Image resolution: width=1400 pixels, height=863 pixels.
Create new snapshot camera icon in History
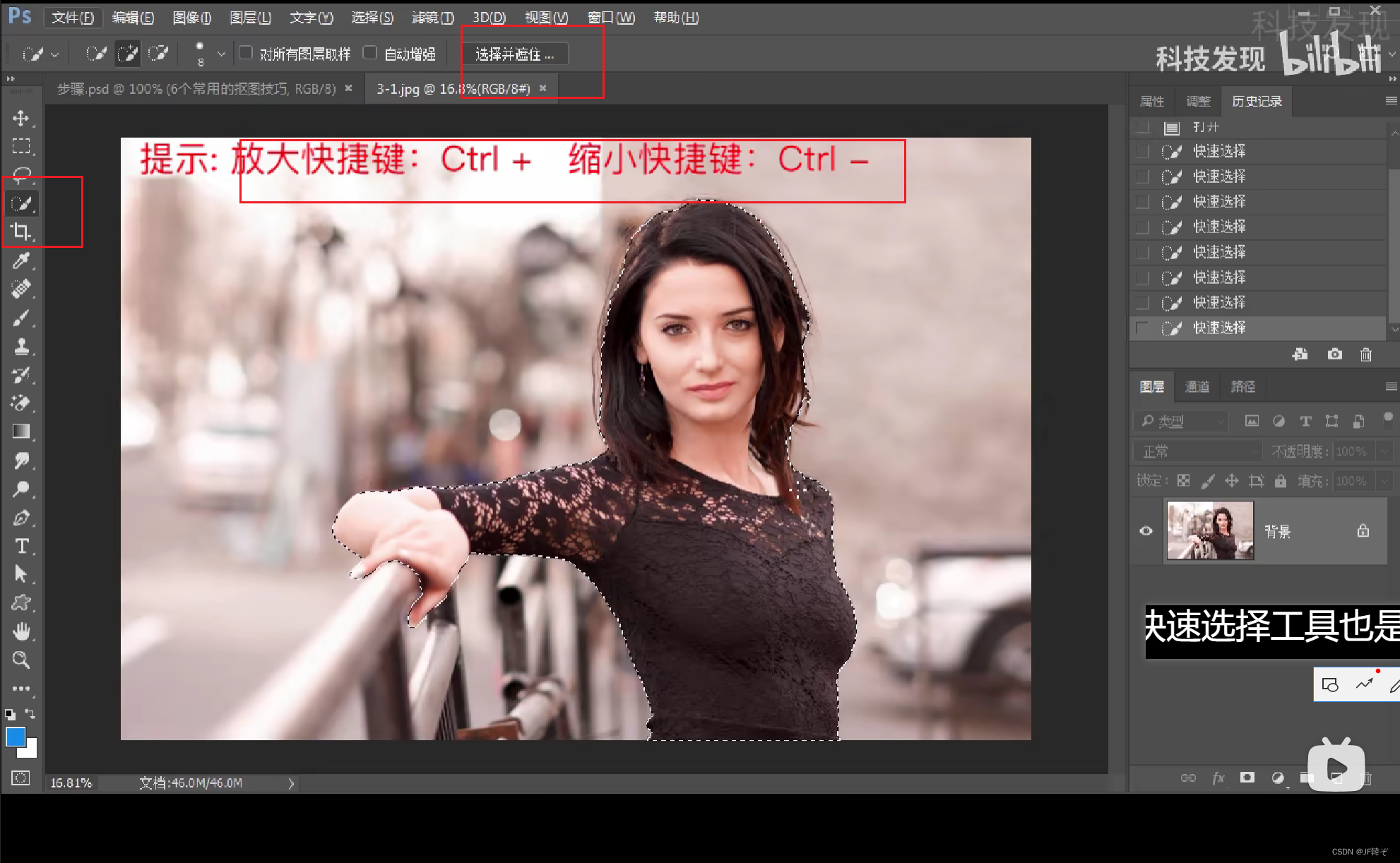[x=1334, y=355]
